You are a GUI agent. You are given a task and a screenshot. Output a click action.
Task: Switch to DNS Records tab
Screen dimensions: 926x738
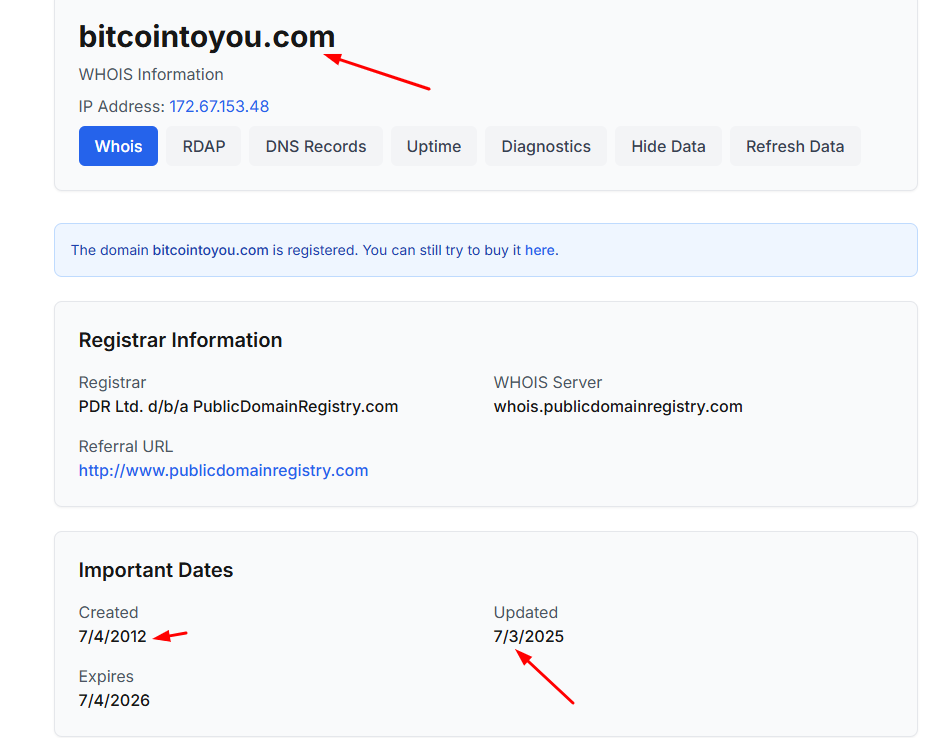316,146
